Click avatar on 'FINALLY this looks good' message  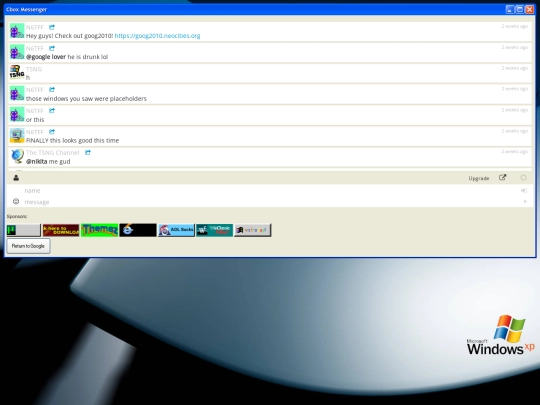(17, 135)
